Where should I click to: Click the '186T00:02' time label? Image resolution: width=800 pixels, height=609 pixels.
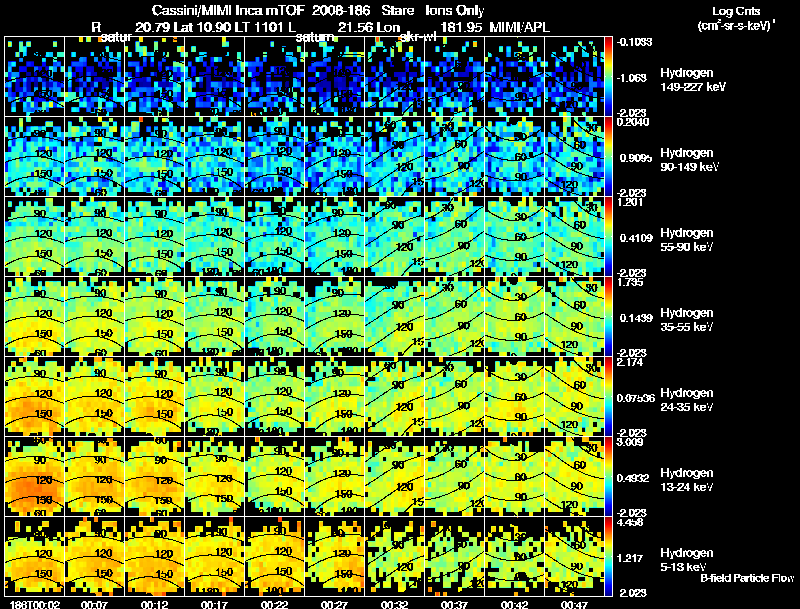35,604
